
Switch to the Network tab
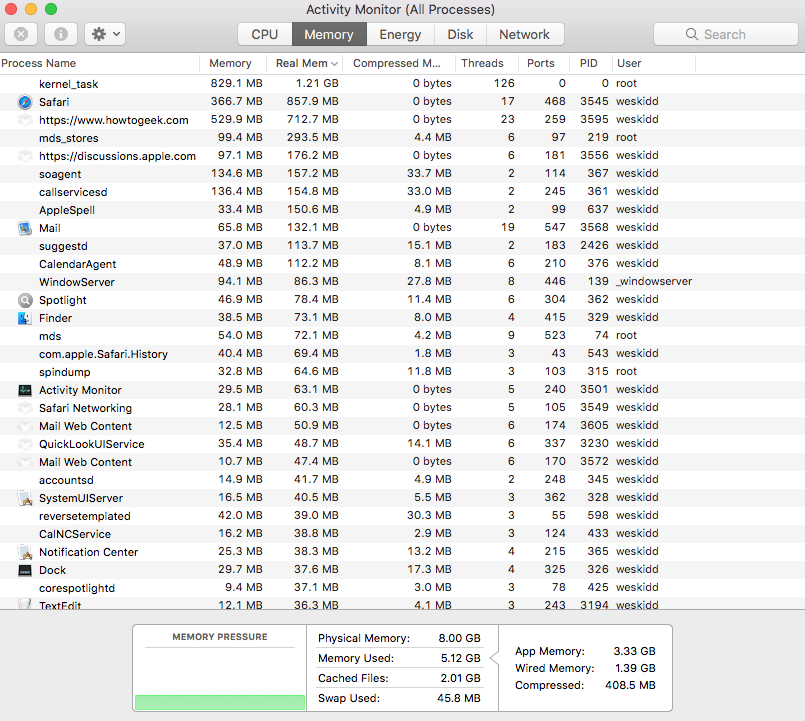pyautogui.click(x=524, y=34)
